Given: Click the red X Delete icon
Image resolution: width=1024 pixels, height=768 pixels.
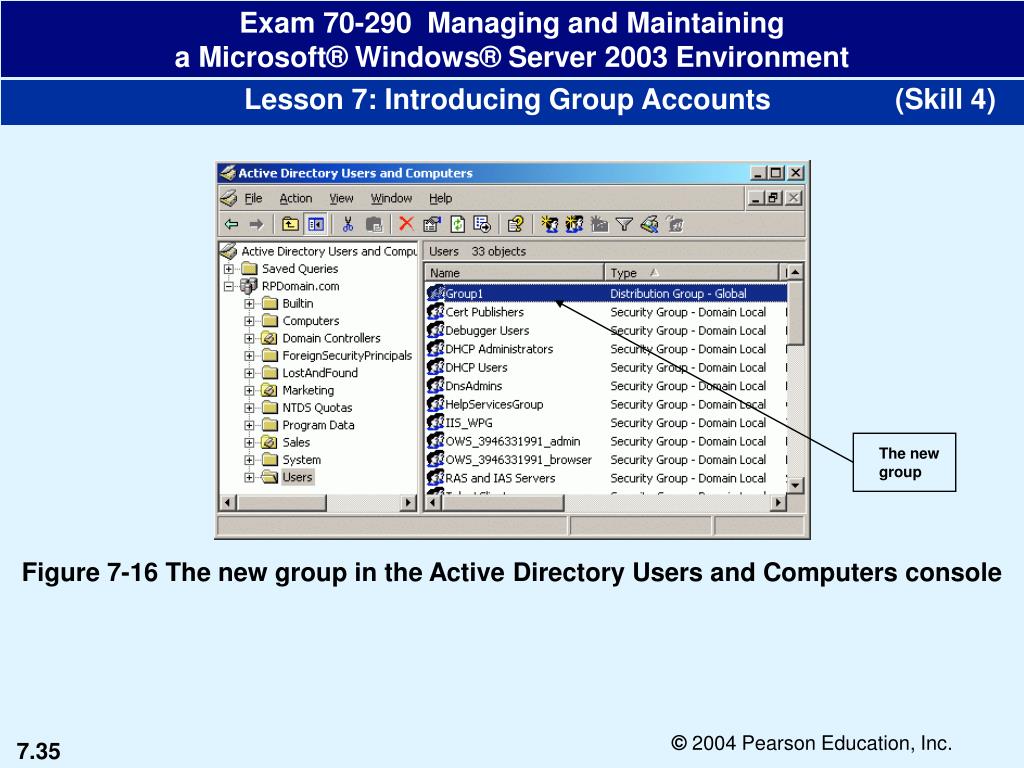Looking at the screenshot, I should coord(406,224).
